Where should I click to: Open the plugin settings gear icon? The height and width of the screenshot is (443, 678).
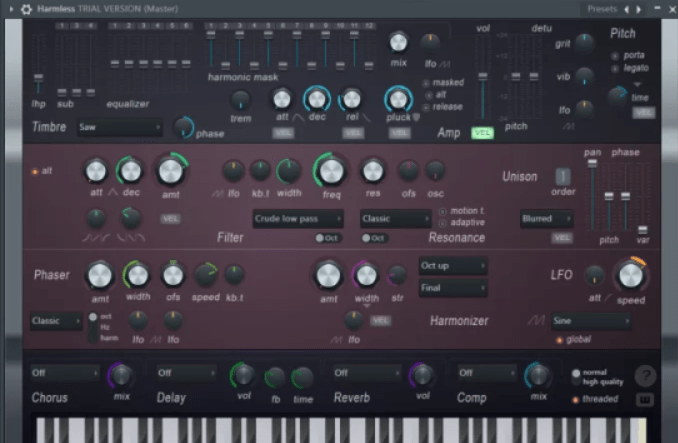coord(26,9)
